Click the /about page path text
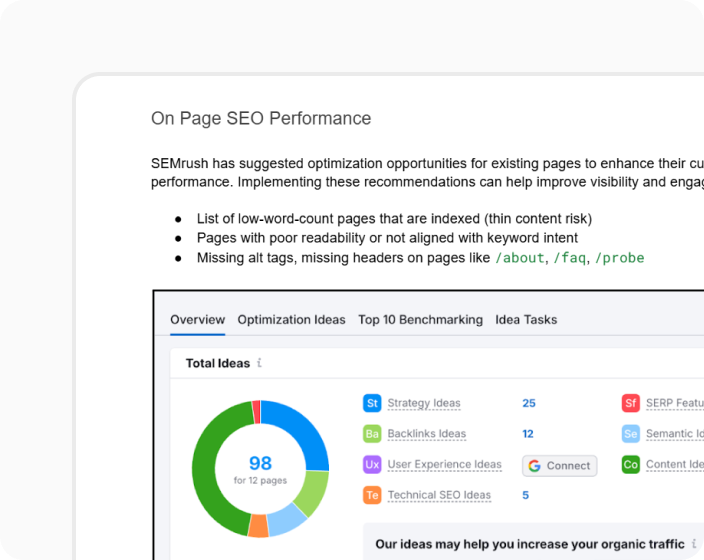704x560 pixels. tap(520, 258)
